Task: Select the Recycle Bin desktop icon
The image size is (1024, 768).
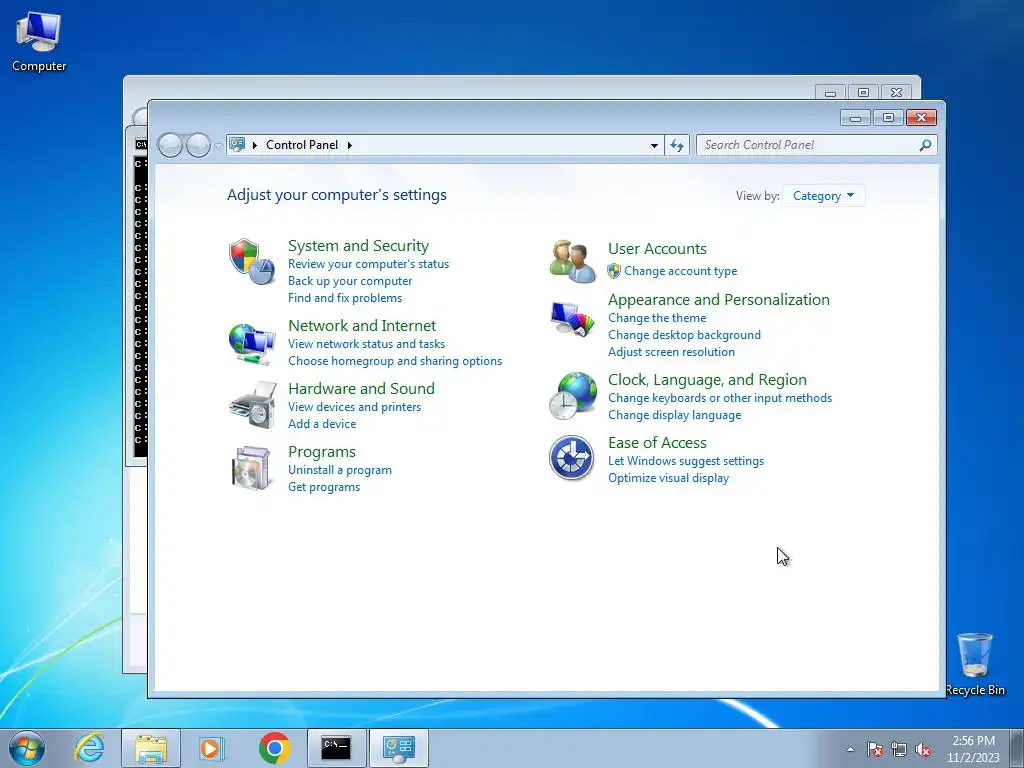Action: tap(975, 664)
